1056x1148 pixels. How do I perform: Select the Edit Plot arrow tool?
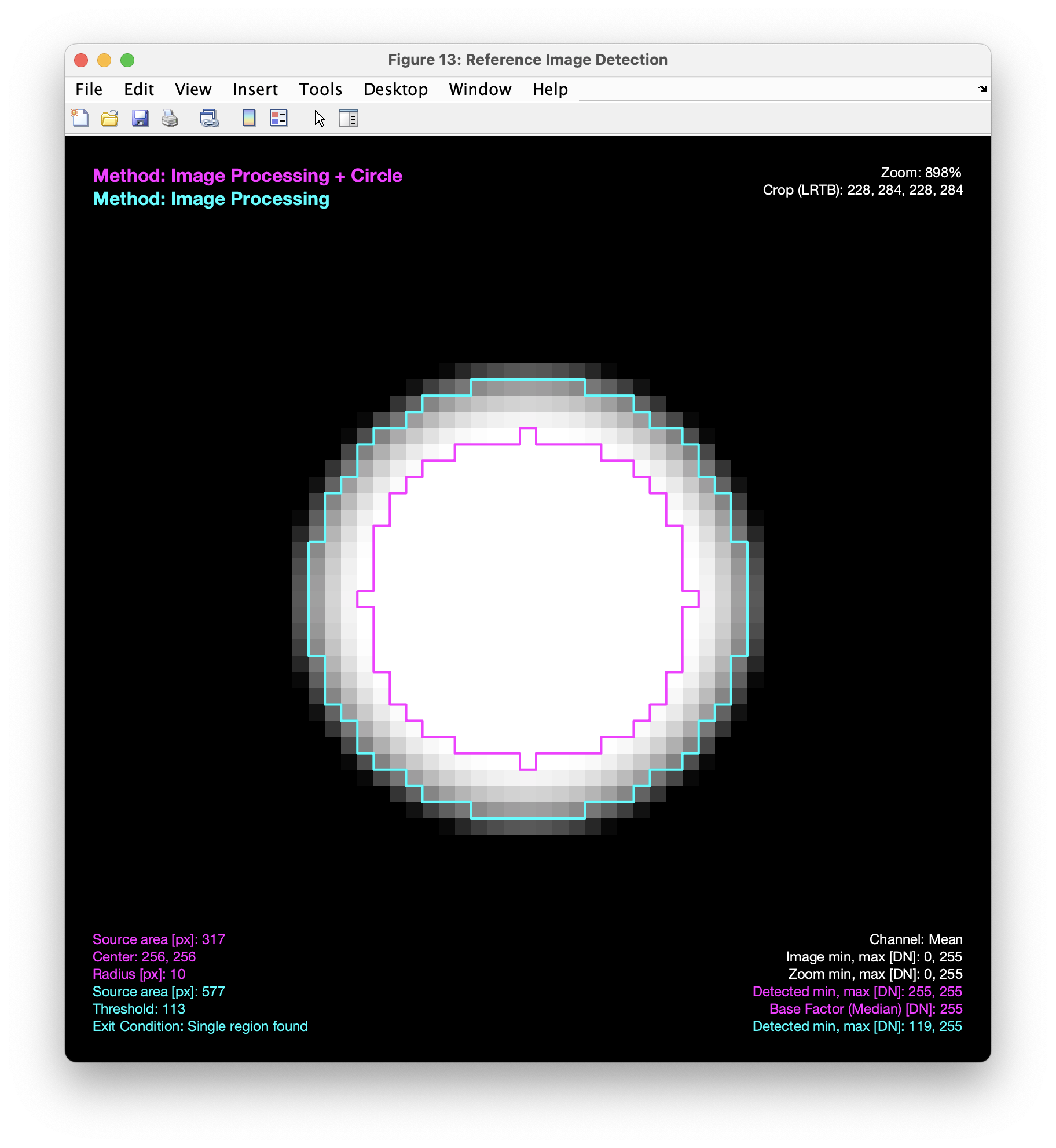pyautogui.click(x=320, y=118)
